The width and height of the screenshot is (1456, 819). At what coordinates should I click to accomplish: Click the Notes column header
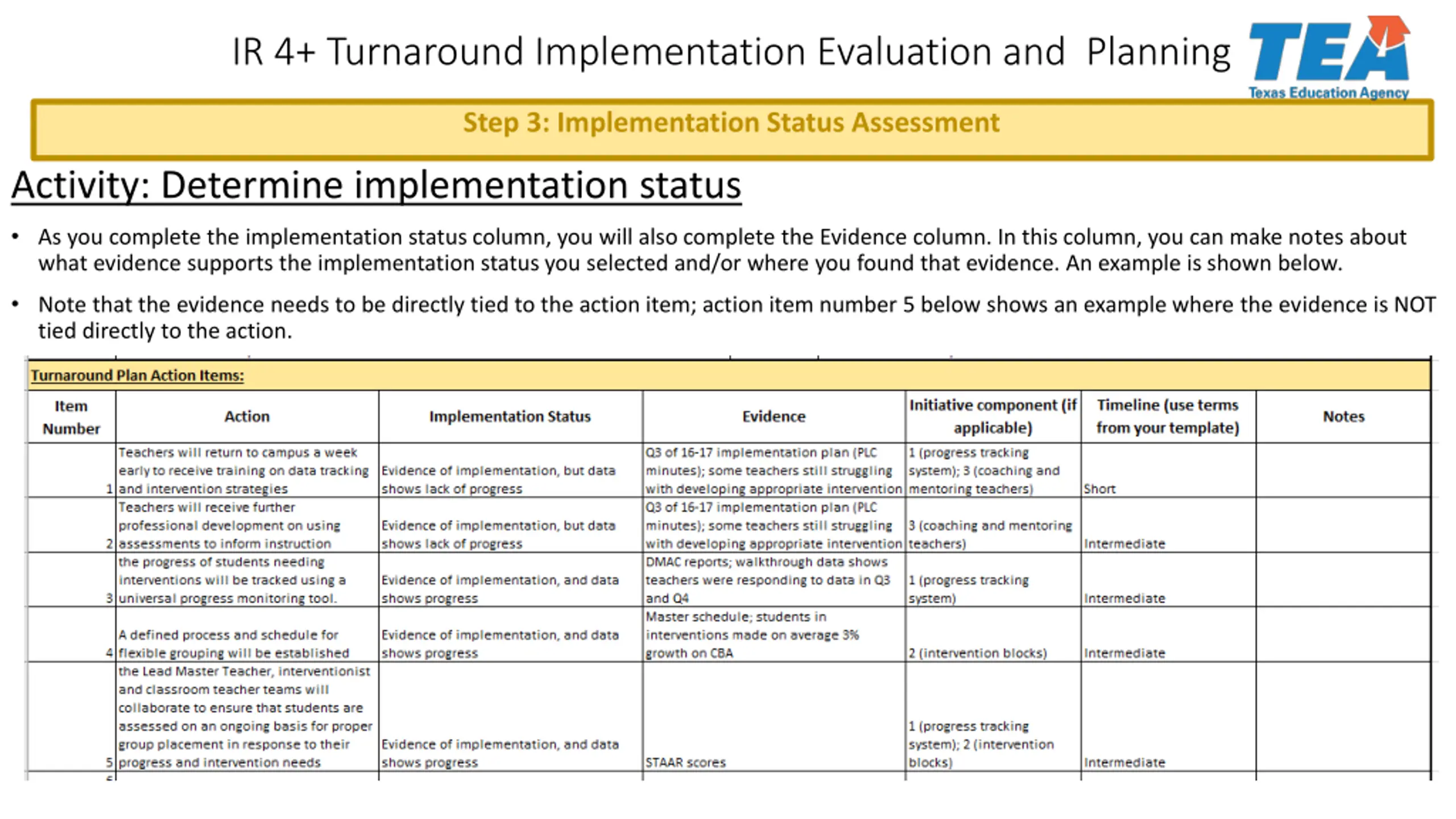tap(1343, 417)
